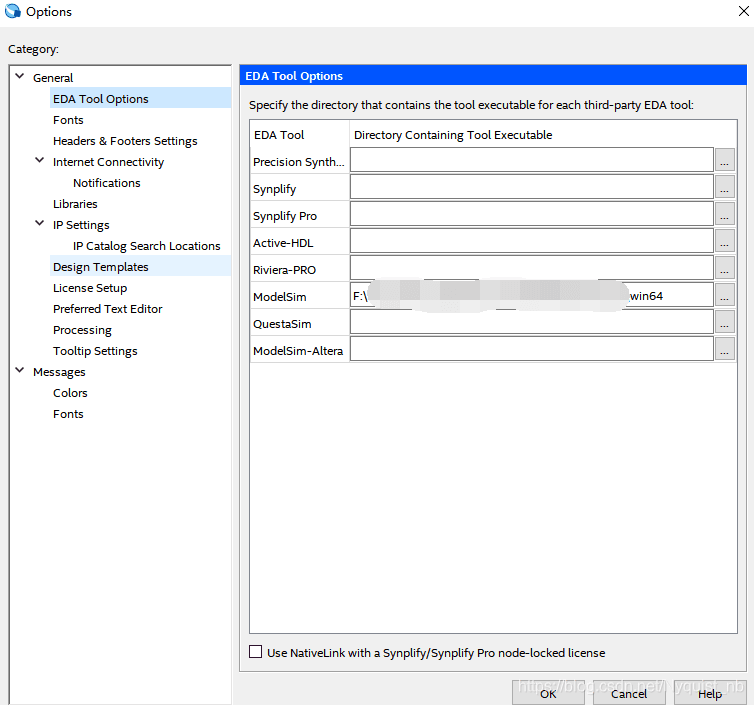
Task: Click the Synplify Pro row label
Action: tap(285, 216)
